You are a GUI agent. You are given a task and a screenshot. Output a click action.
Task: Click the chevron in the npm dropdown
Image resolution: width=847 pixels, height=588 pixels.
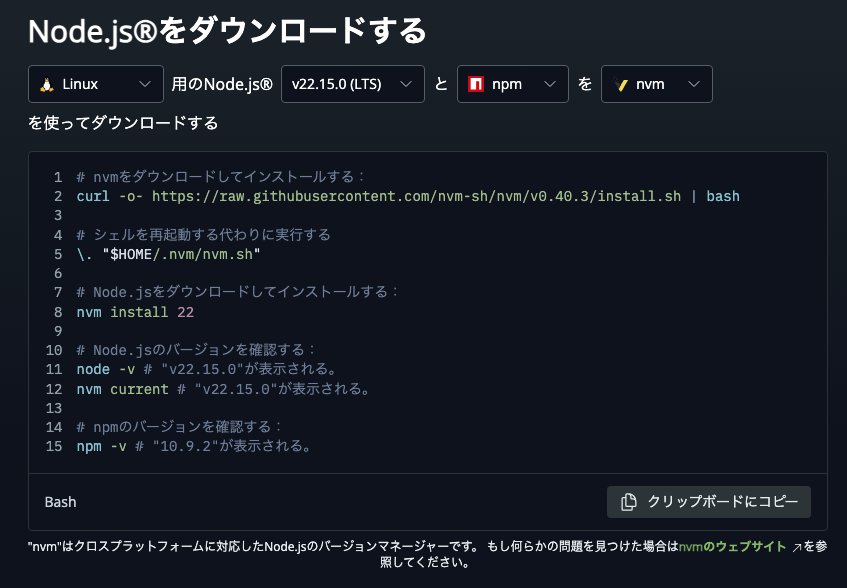(549, 84)
